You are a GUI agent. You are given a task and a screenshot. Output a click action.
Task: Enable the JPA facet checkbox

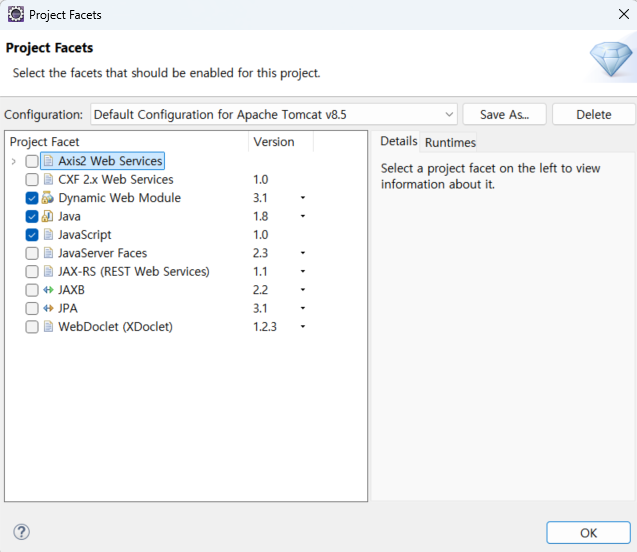pos(32,309)
